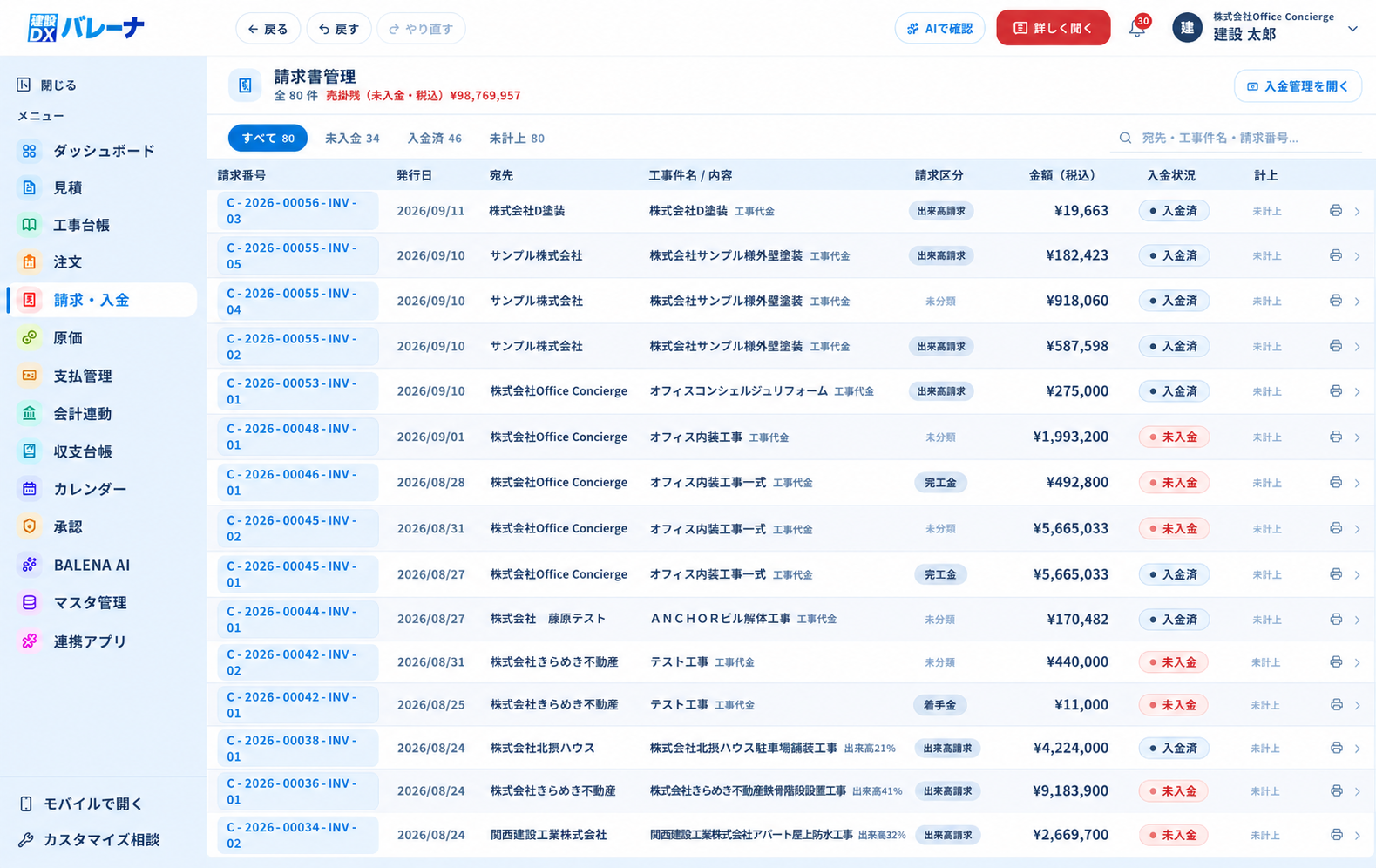Expand the ¥9,183,900 row chevron
This screenshot has width=1376, height=868.
point(1358,791)
